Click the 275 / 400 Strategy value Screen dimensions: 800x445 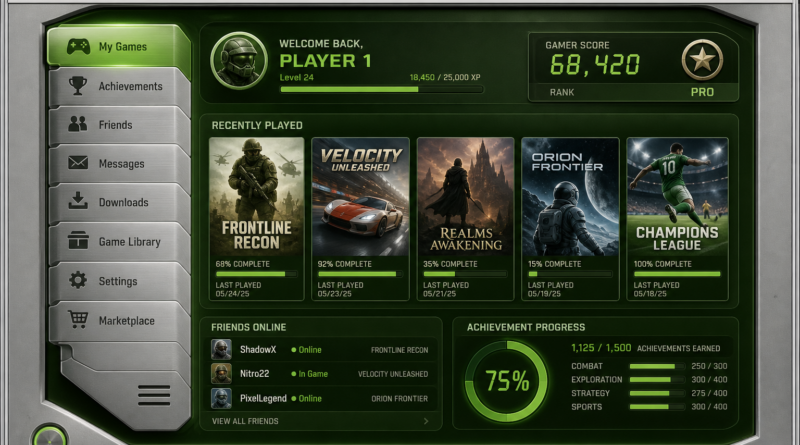709,393
